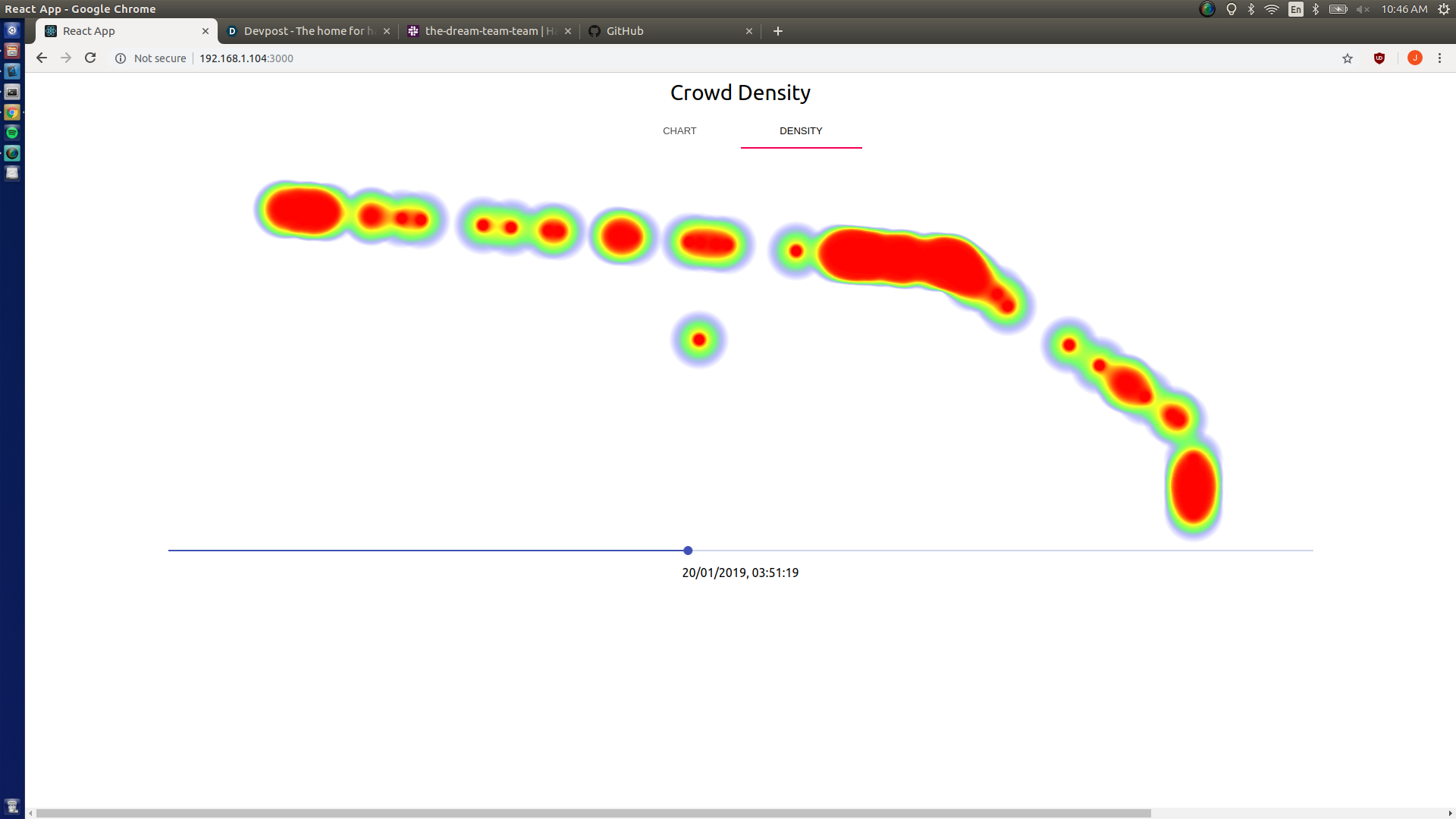Click the browser back arrow
Image resolution: width=1456 pixels, height=819 pixels.
(42, 58)
